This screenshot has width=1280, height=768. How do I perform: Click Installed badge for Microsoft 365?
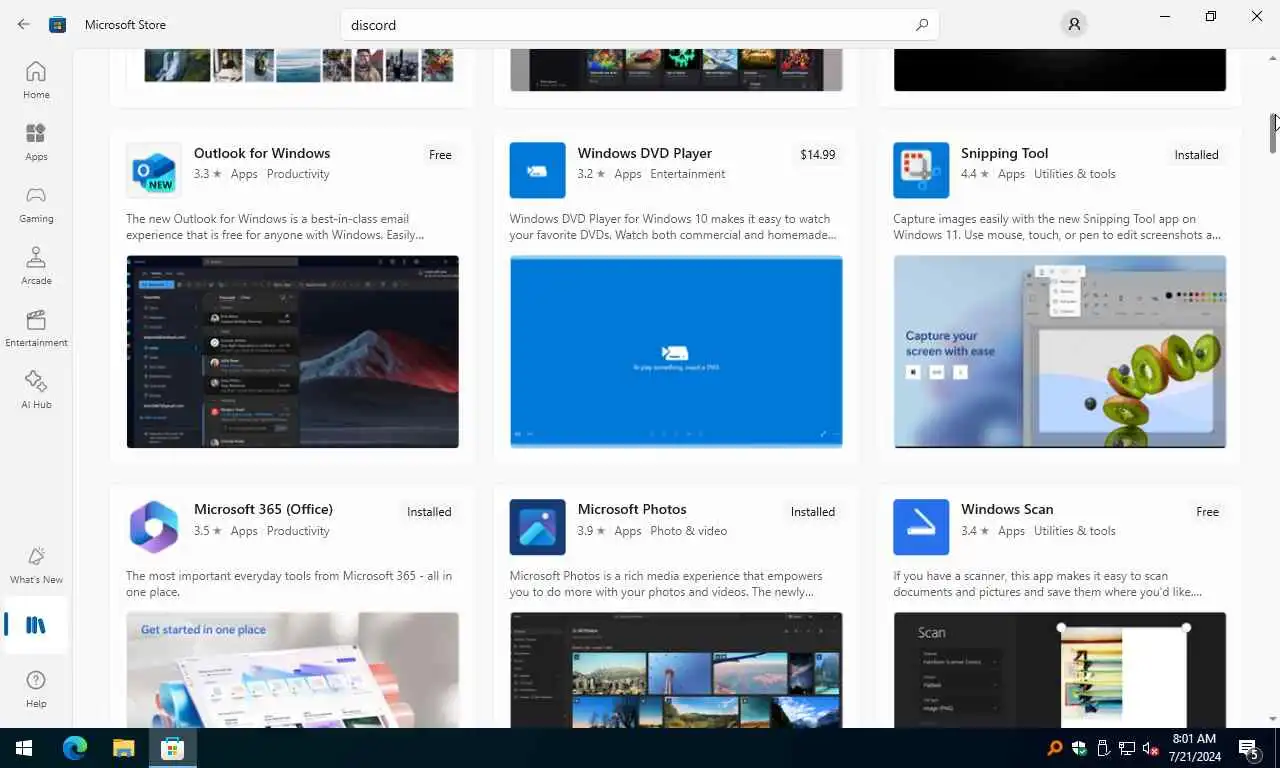(x=429, y=512)
